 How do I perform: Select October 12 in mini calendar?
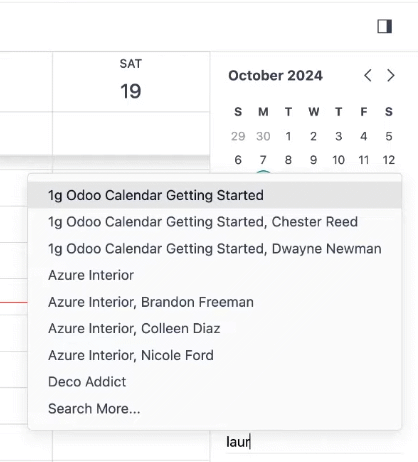[x=389, y=160]
